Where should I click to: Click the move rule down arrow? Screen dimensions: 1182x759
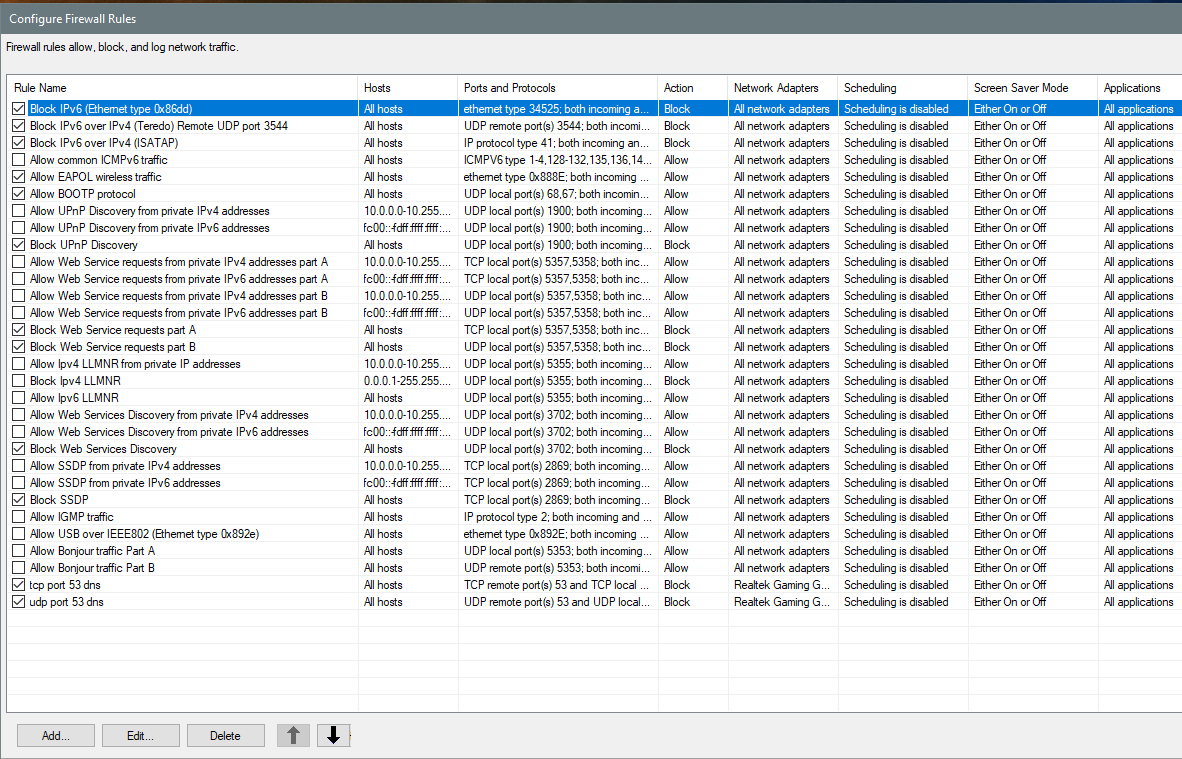coord(333,736)
